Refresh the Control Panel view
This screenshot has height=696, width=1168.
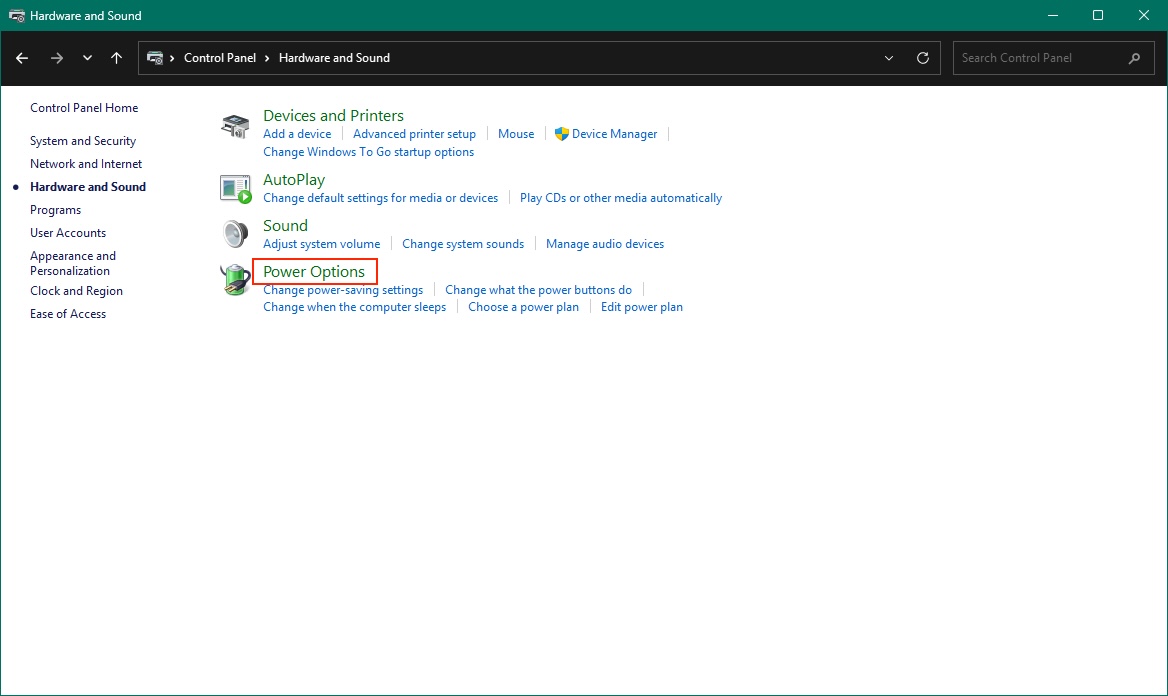click(923, 58)
